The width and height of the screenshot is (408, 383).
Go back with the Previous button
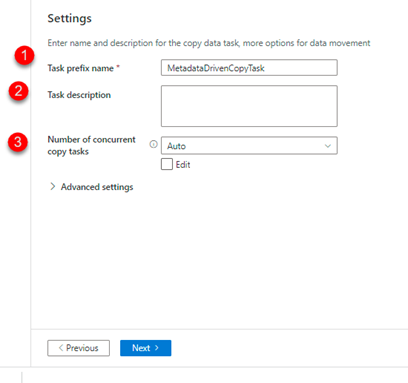[x=78, y=348]
